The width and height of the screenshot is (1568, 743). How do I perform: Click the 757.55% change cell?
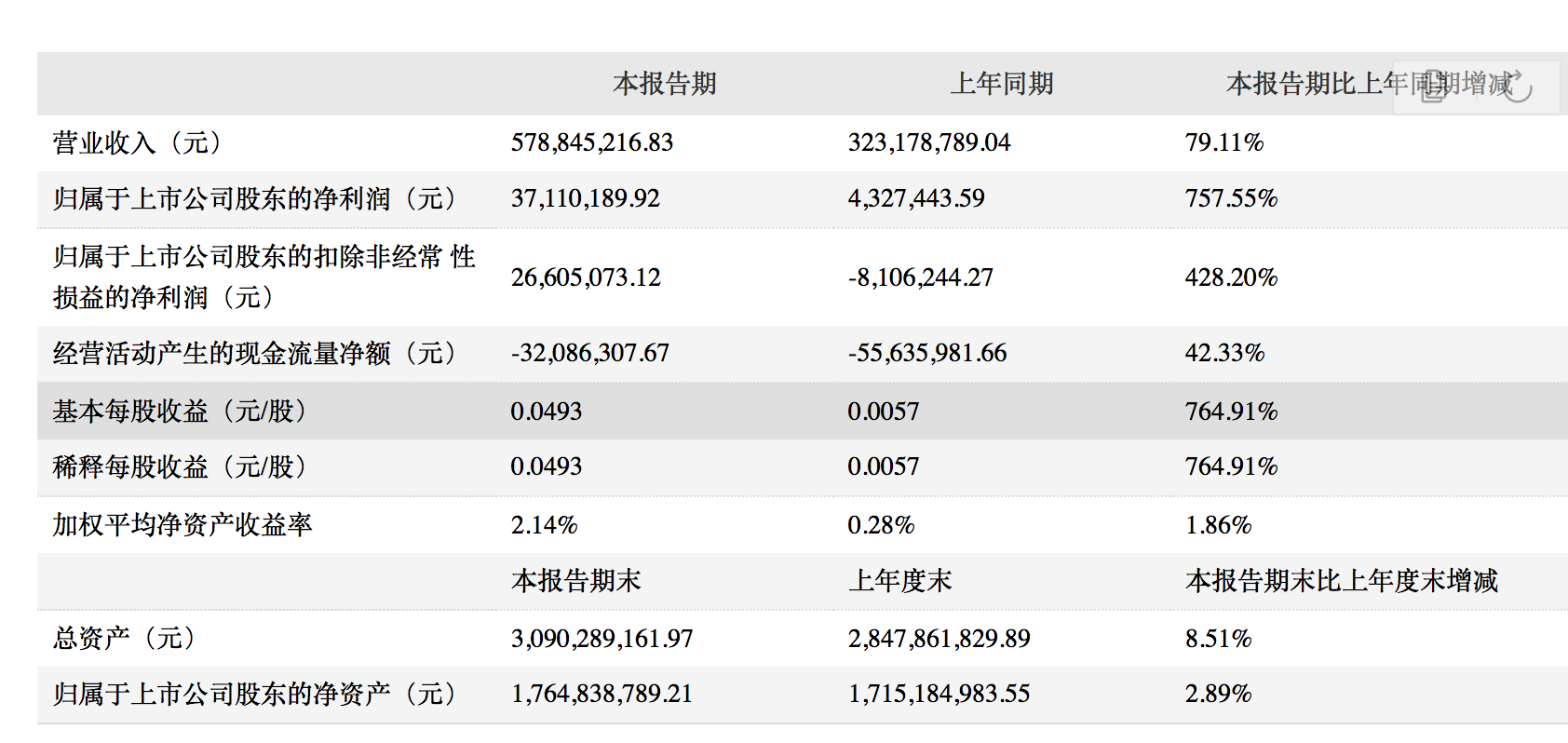click(1231, 198)
